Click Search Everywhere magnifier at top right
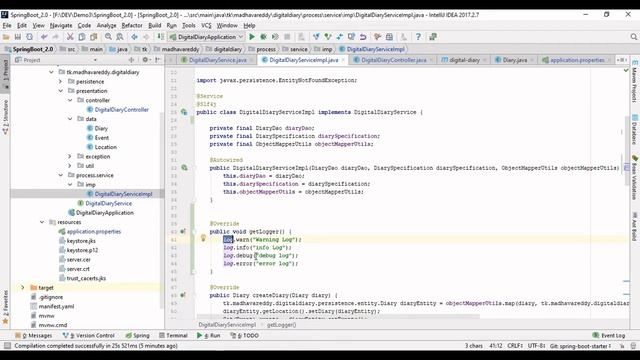 click(633, 37)
